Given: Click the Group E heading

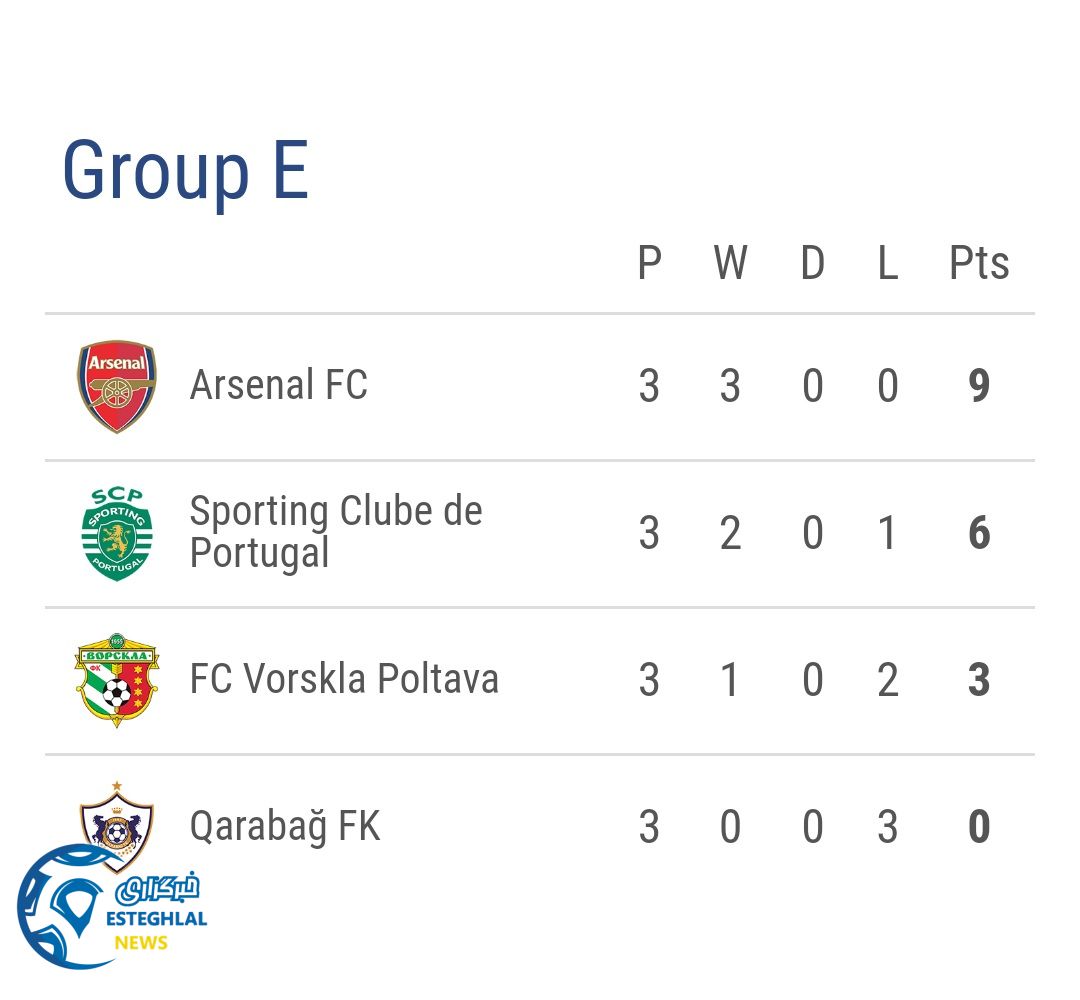Looking at the screenshot, I should (x=185, y=171).
